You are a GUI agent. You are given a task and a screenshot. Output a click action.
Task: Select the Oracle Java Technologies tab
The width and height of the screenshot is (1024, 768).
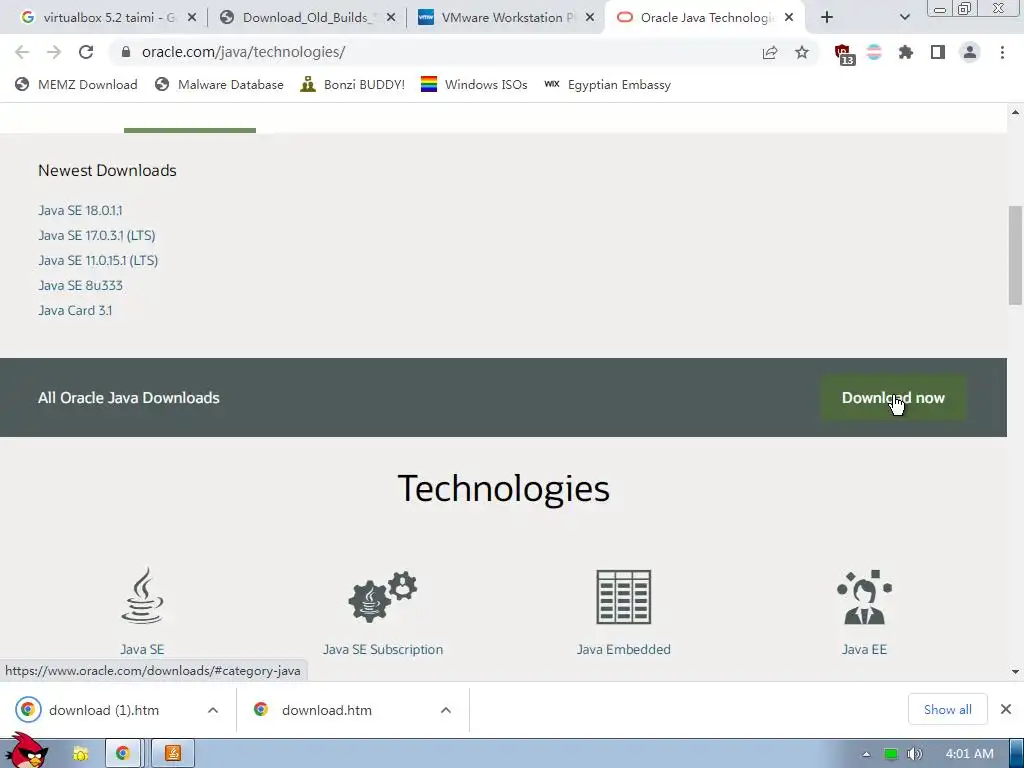[x=705, y=18]
